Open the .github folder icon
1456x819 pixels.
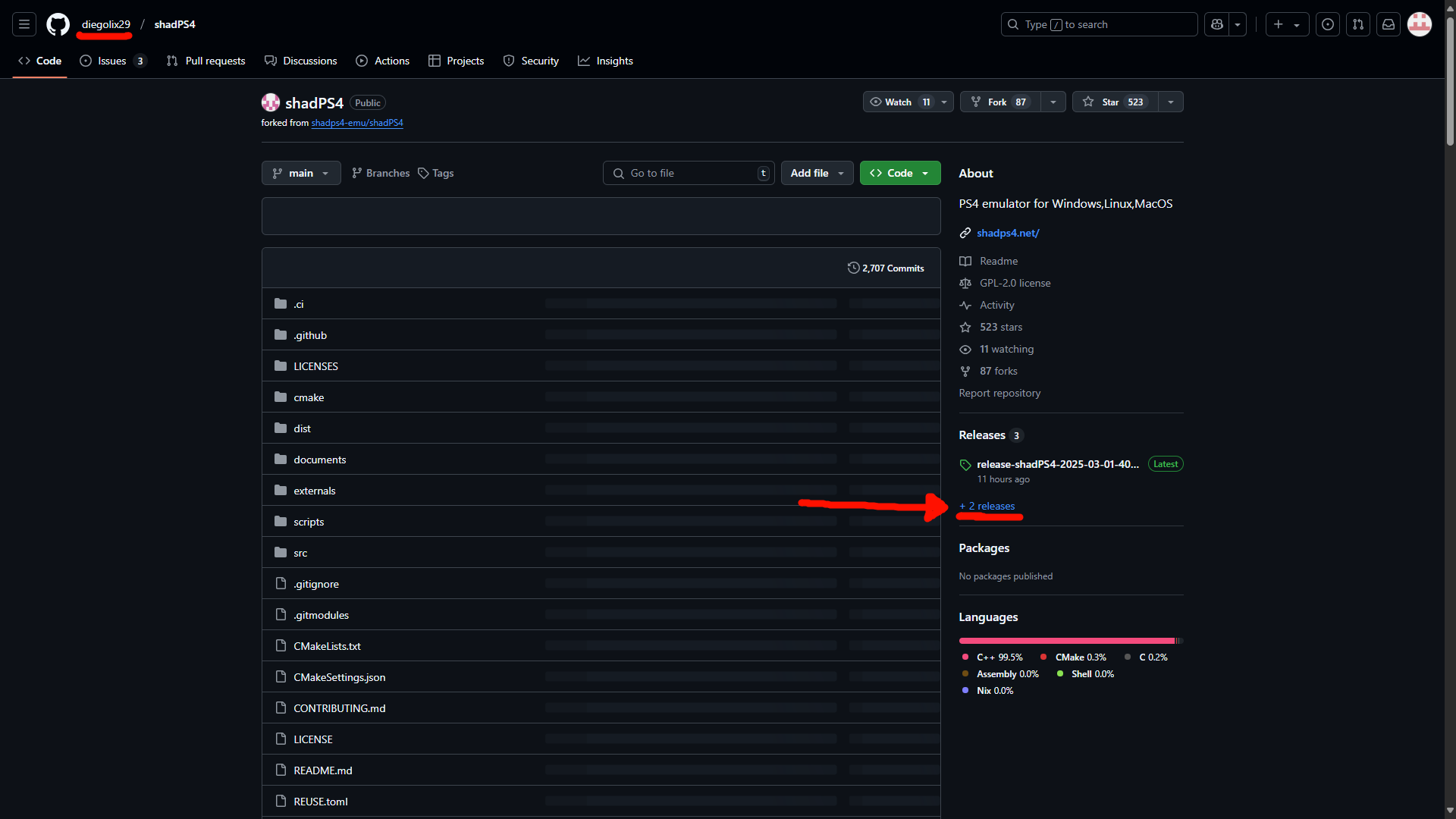(x=281, y=334)
